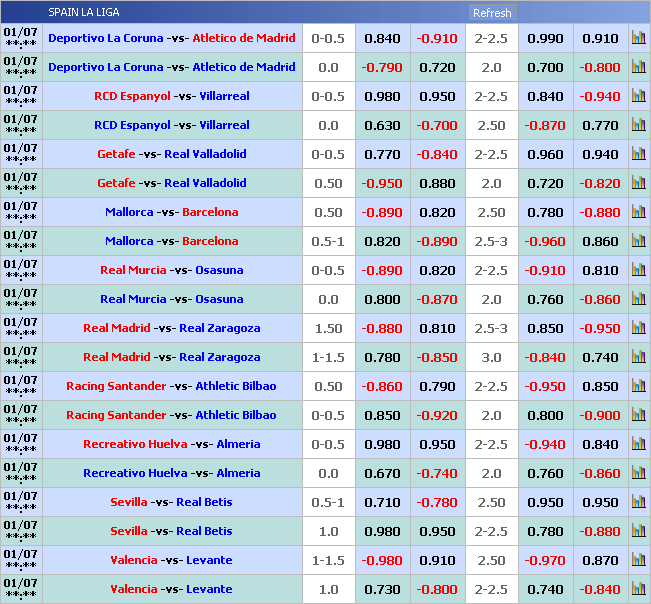651x604 pixels.
Task: Choose 0.710 home odds for Sevilla-Real Betis
Action: [x=382, y=502]
